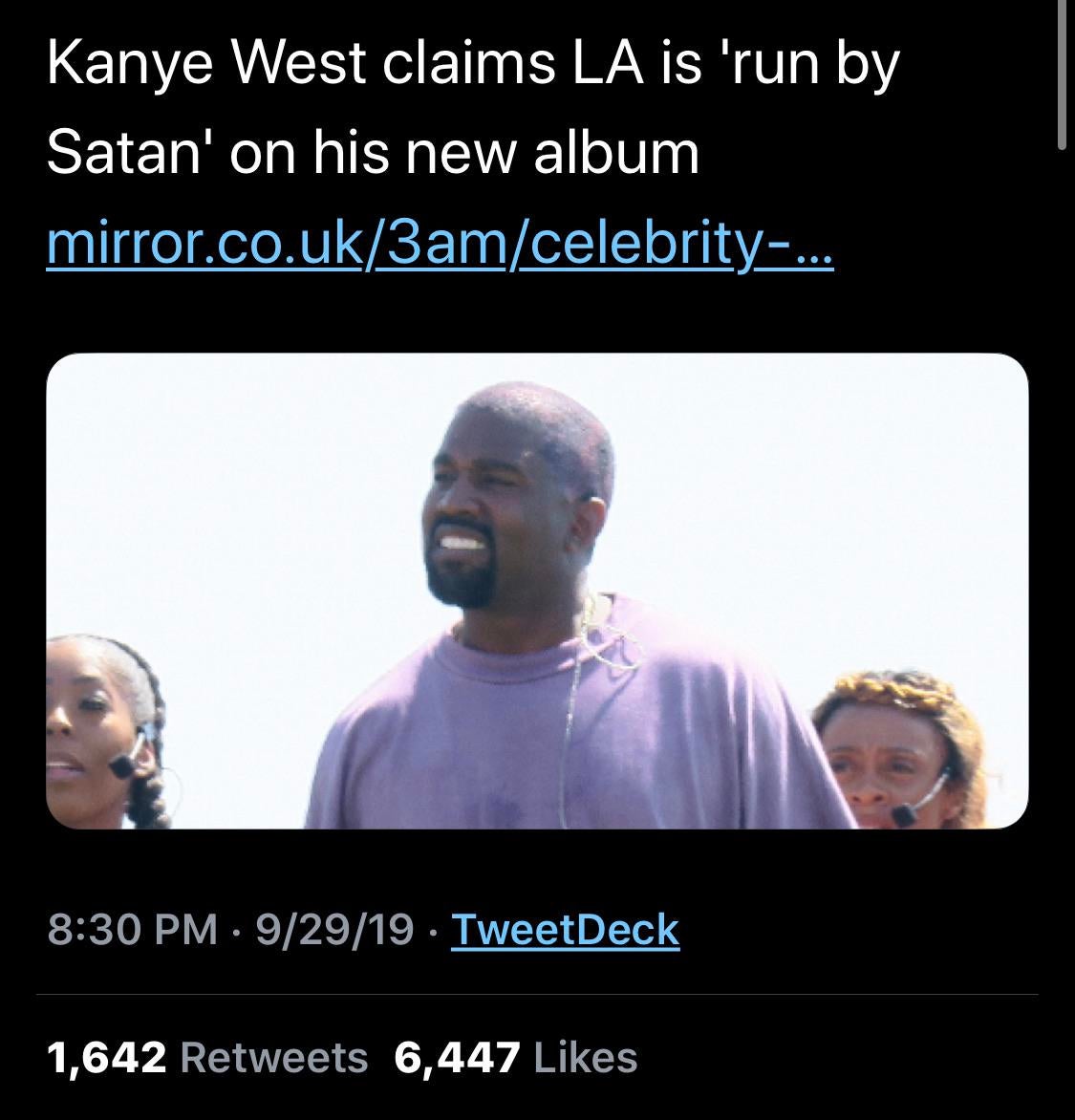This screenshot has height=1120, width=1075.
Task: Click the "Satan' on his new album" line
Action: 373,153
